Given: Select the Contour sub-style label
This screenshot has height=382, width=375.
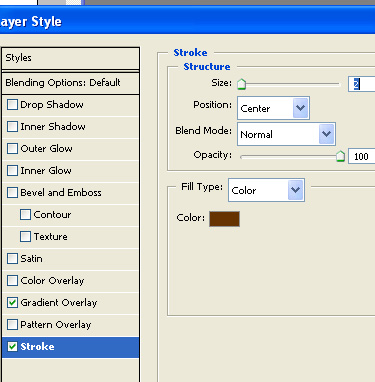Looking at the screenshot, I should pos(52,215).
